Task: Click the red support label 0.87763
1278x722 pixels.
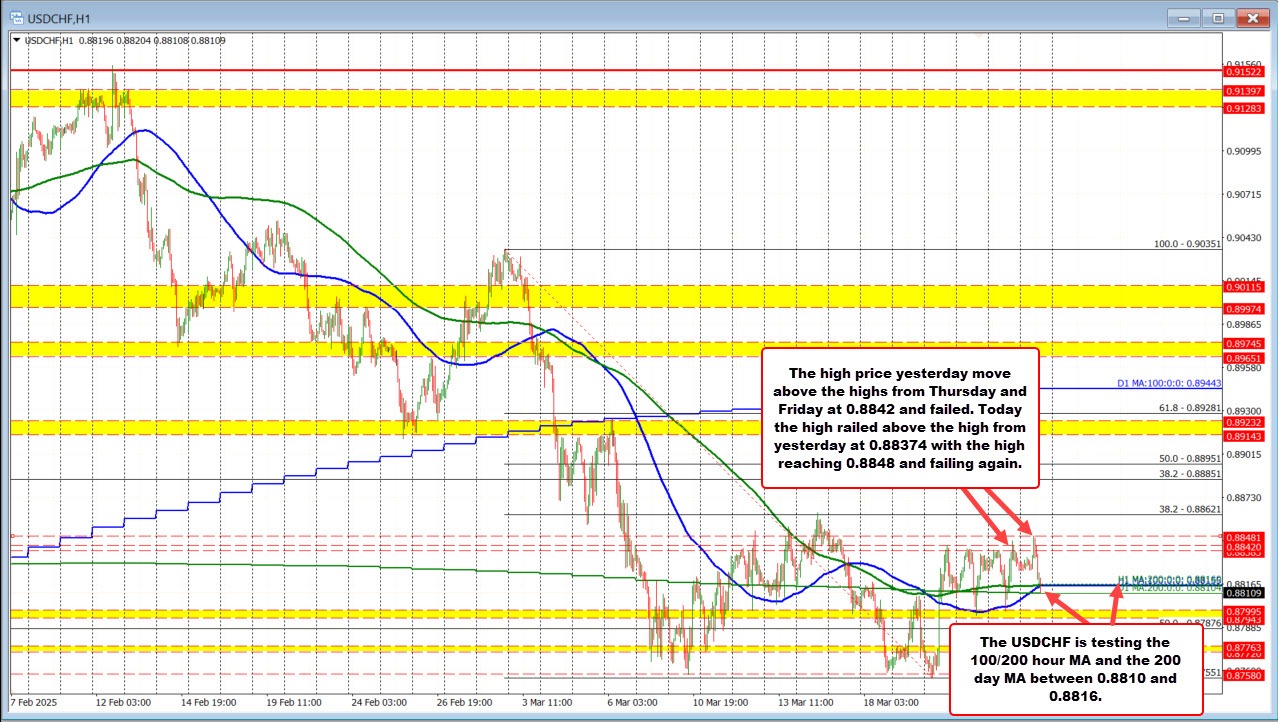Action: [1244, 649]
